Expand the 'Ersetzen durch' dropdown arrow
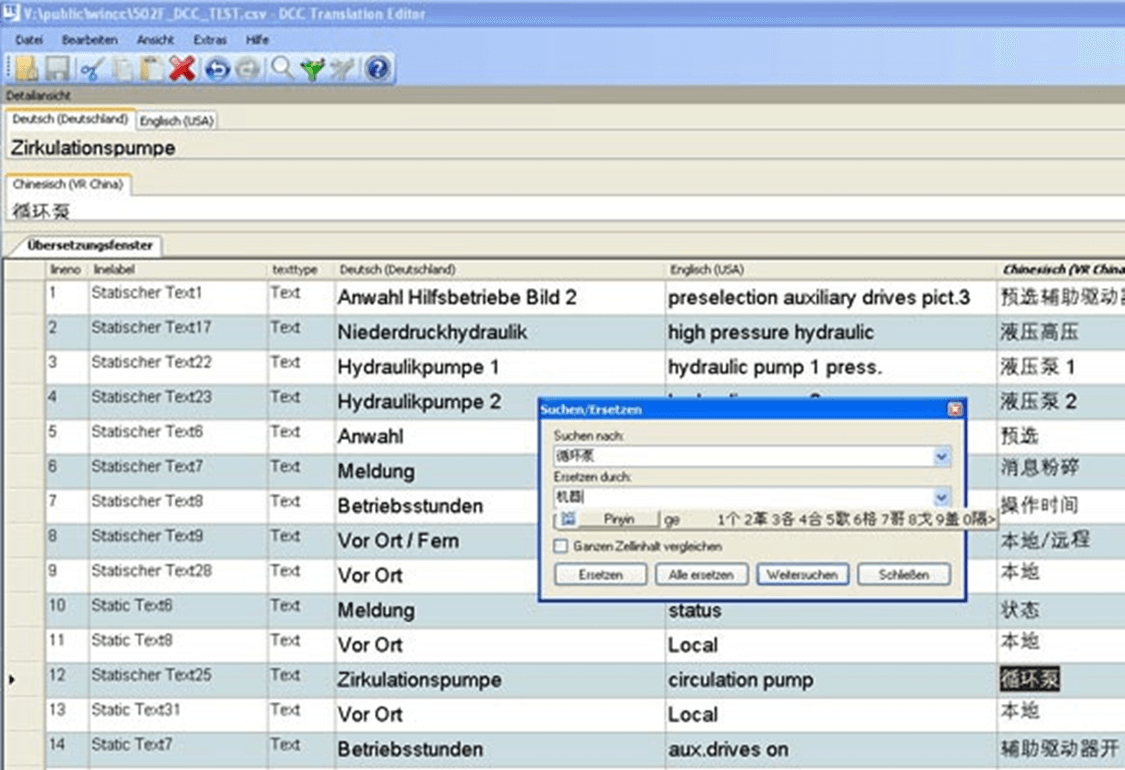The height and width of the screenshot is (770, 1125). pos(940,497)
